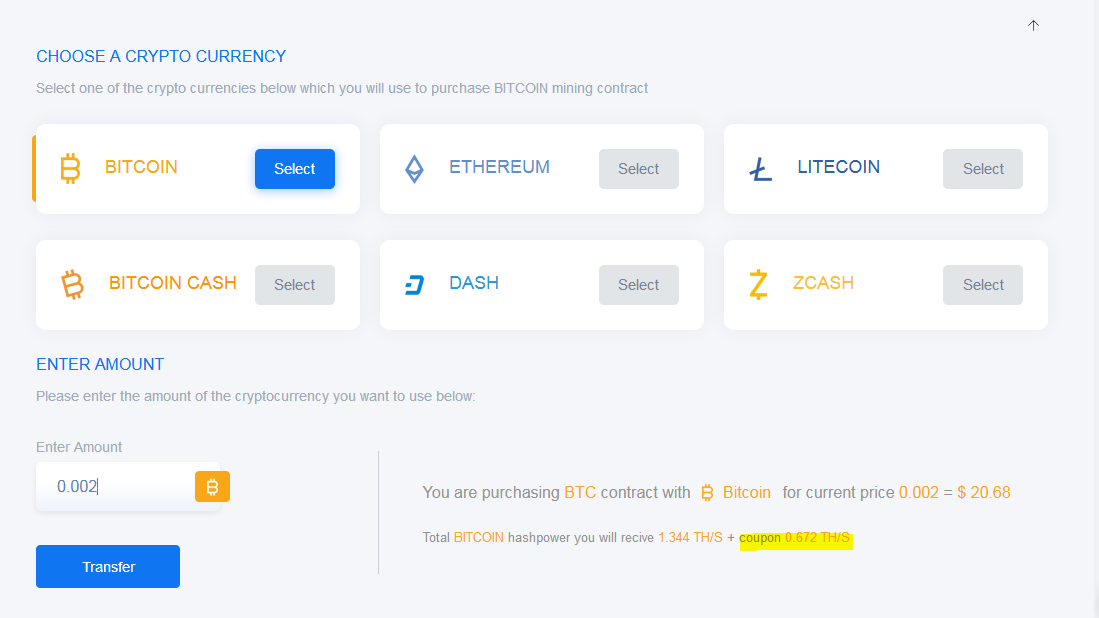Click the Bitcoin logo icon
Image resolution: width=1099 pixels, height=618 pixels.
pyautogui.click(x=70, y=168)
